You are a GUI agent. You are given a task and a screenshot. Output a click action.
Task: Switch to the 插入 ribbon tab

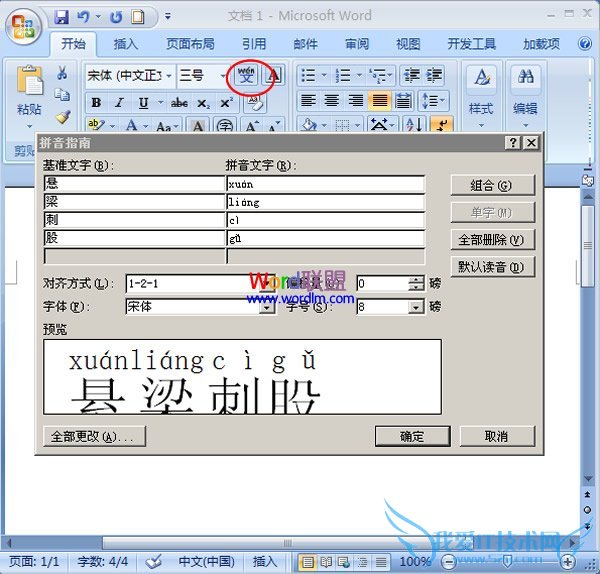tap(126, 44)
